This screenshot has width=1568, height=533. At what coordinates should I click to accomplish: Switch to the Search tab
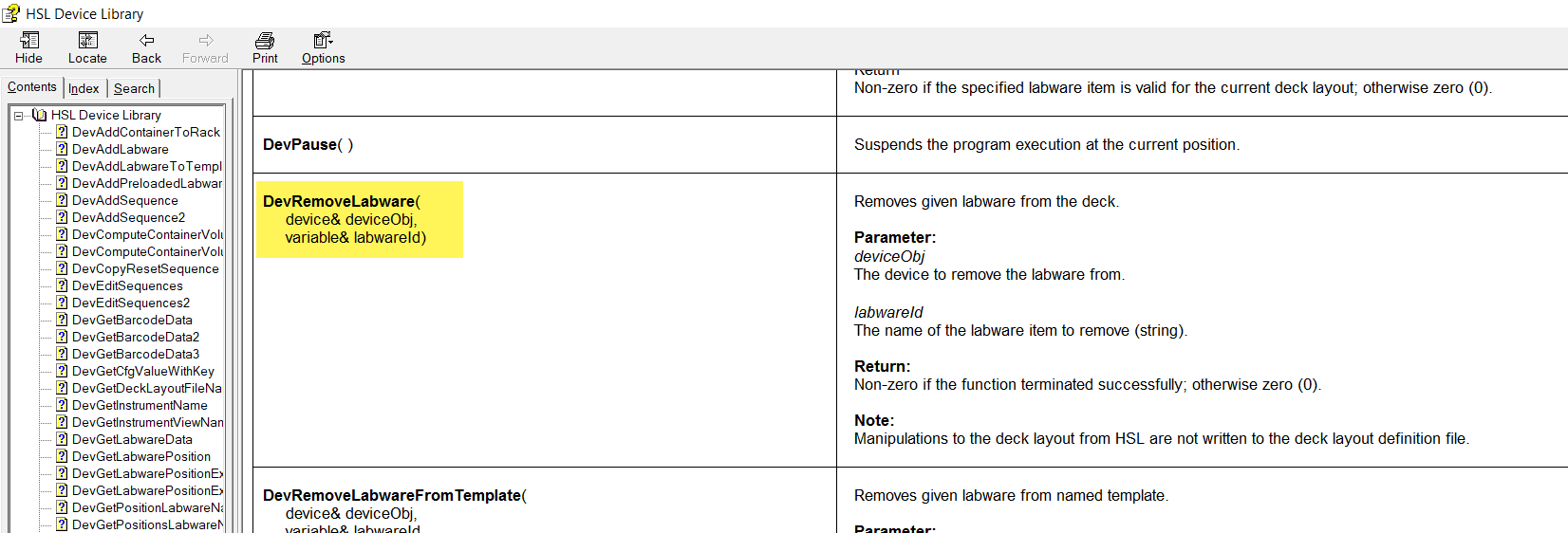[134, 88]
